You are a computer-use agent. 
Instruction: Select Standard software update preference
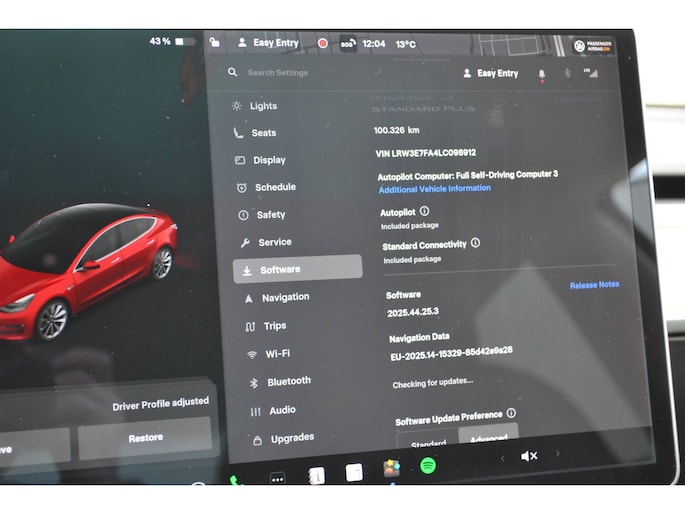coord(428,443)
